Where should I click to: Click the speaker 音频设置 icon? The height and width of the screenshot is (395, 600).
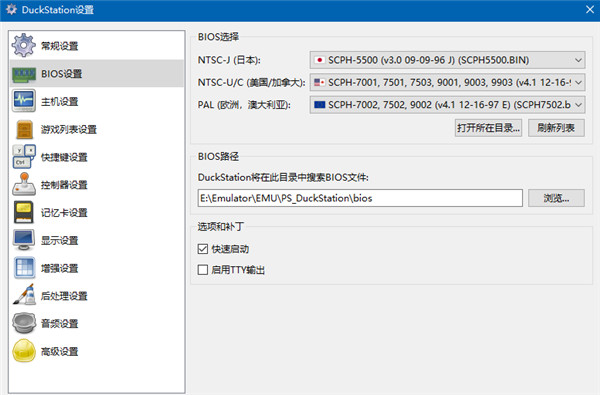pos(24,323)
